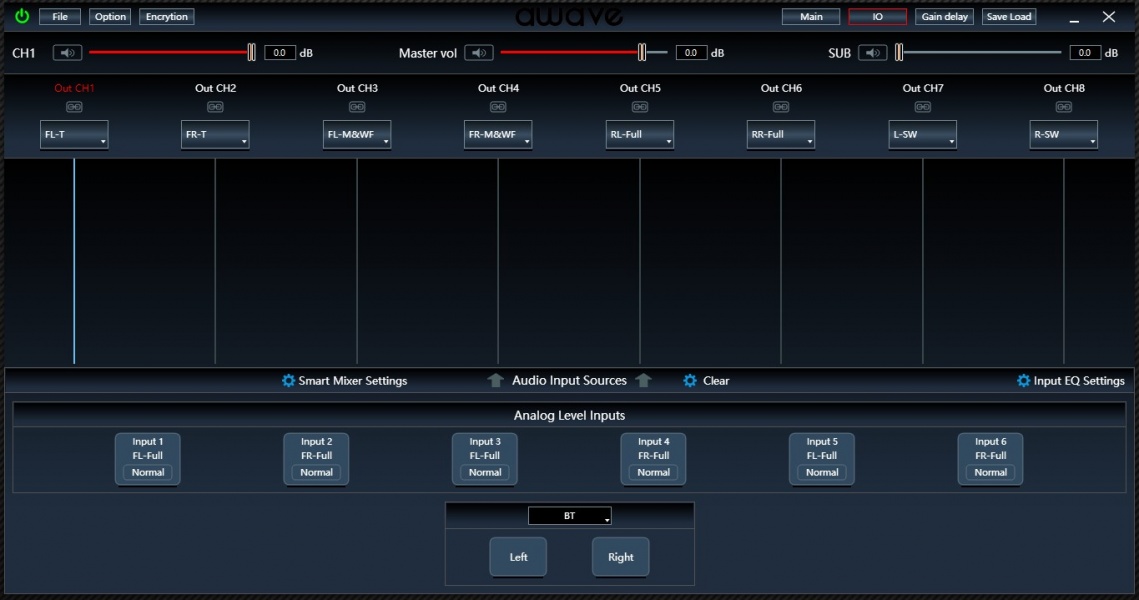
Task: Open Input EQ Settings gear
Action: point(1023,381)
